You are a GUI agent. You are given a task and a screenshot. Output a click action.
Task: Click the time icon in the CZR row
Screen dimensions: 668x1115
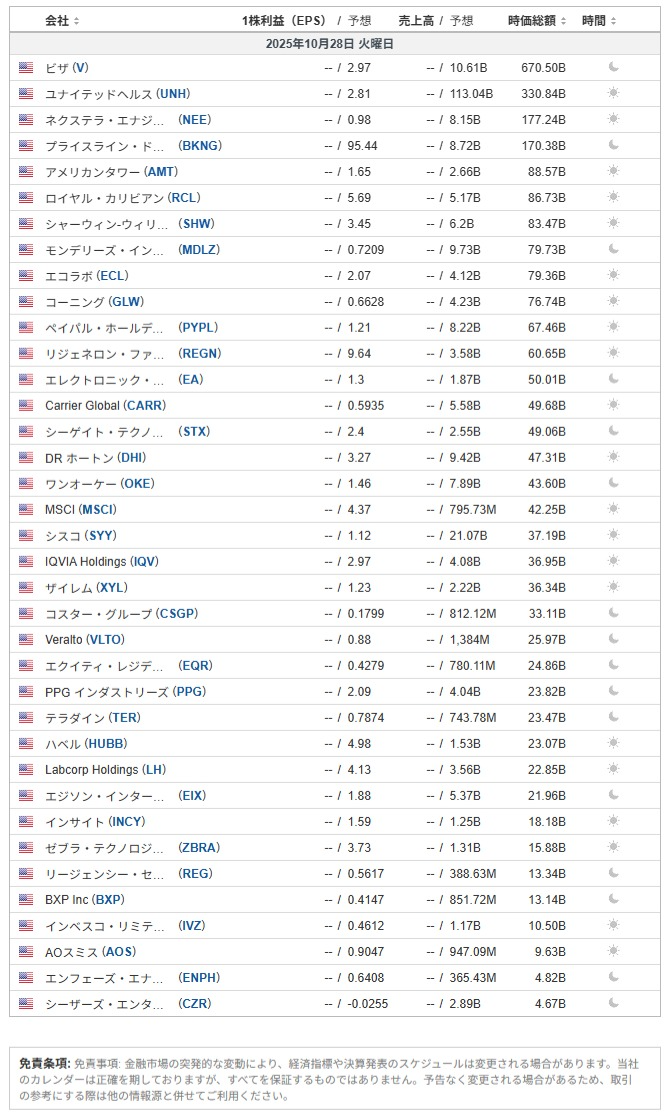[x=614, y=1004]
